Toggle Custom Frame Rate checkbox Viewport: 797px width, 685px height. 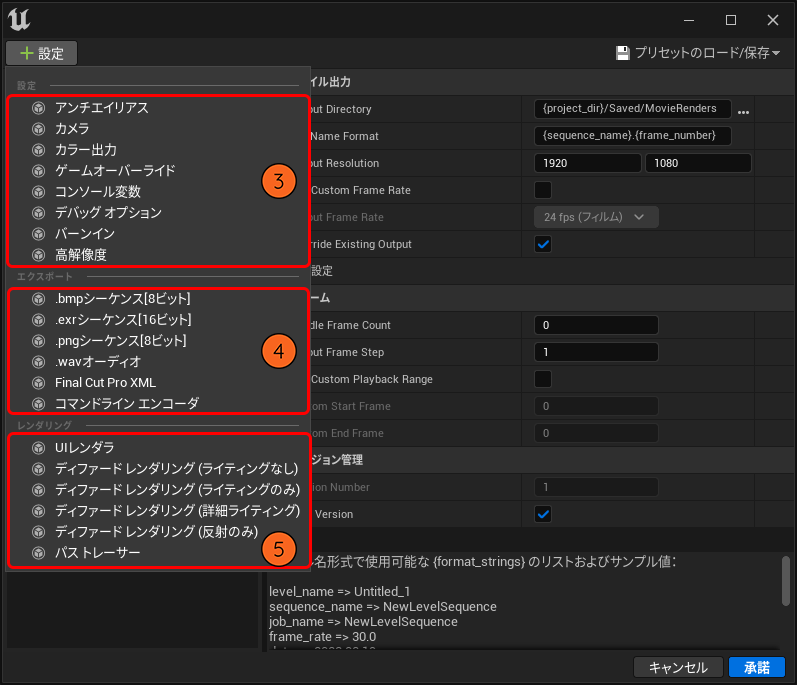543,190
